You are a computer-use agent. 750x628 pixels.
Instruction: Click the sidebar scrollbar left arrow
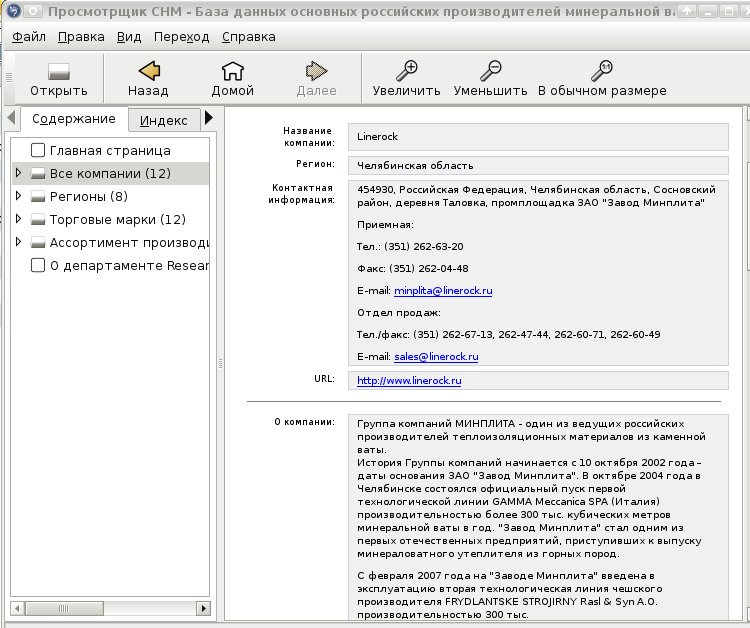pos(18,608)
